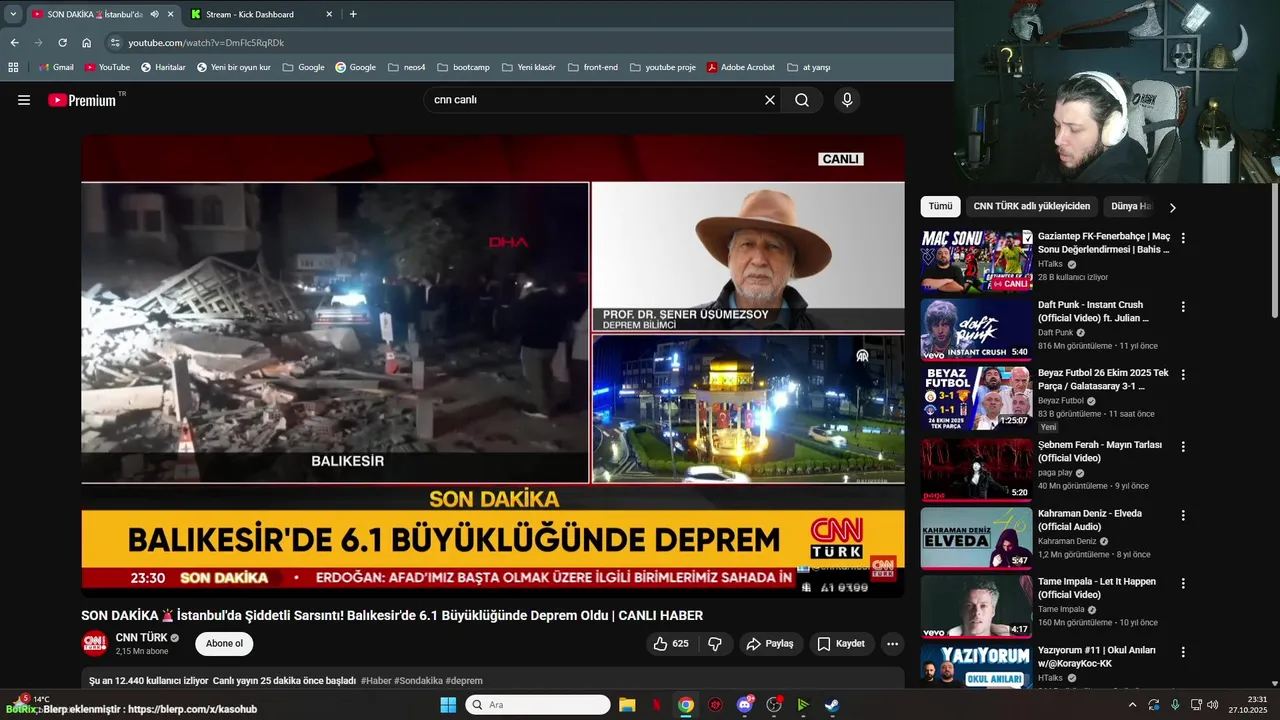
Task: Save video with Kaydet button
Action: (841, 644)
